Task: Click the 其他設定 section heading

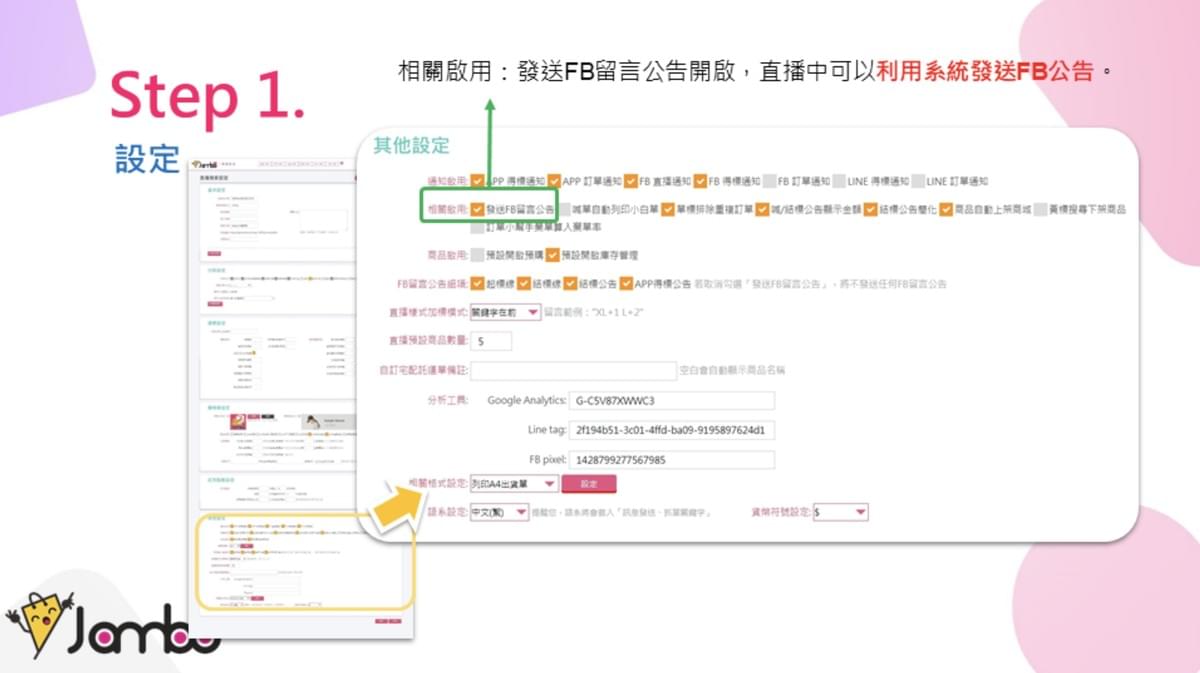Action: pos(411,145)
